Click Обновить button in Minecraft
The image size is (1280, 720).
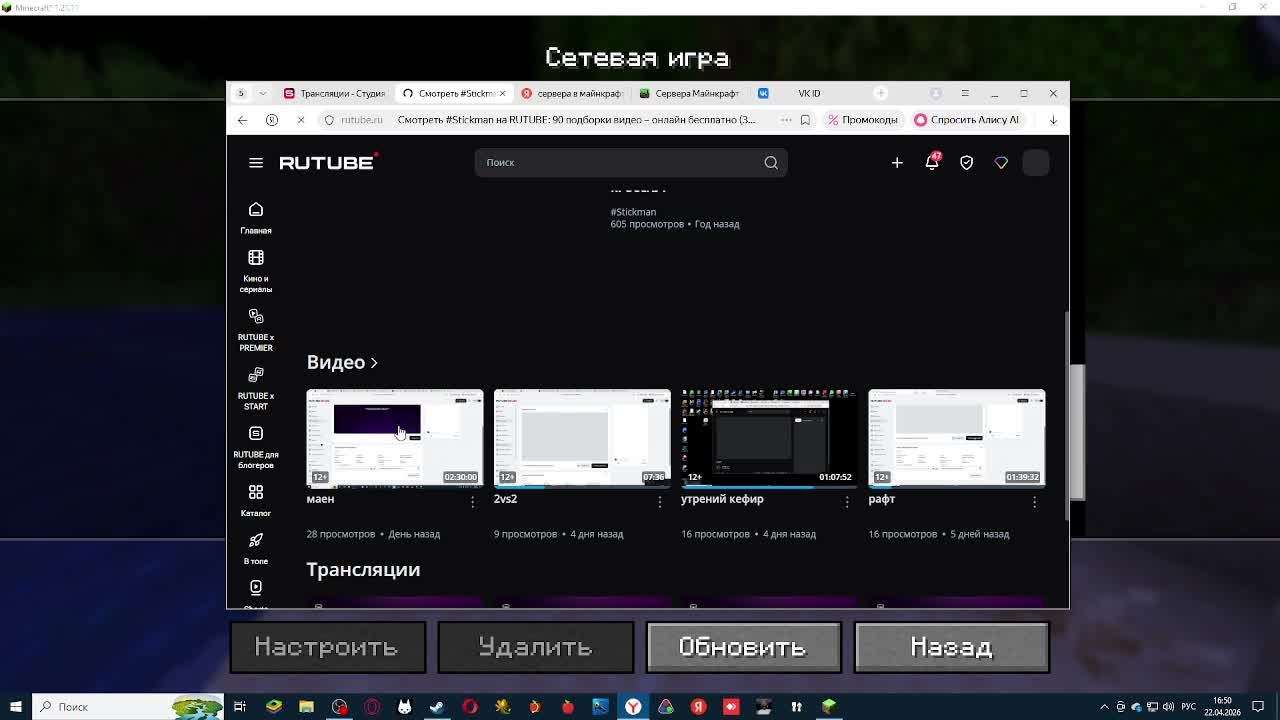743,647
